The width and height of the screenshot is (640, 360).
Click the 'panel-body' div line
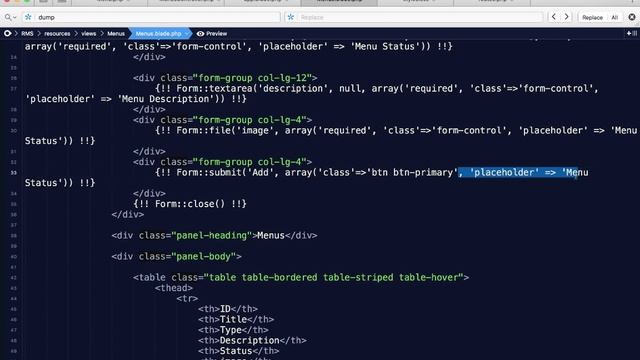click(x=176, y=256)
